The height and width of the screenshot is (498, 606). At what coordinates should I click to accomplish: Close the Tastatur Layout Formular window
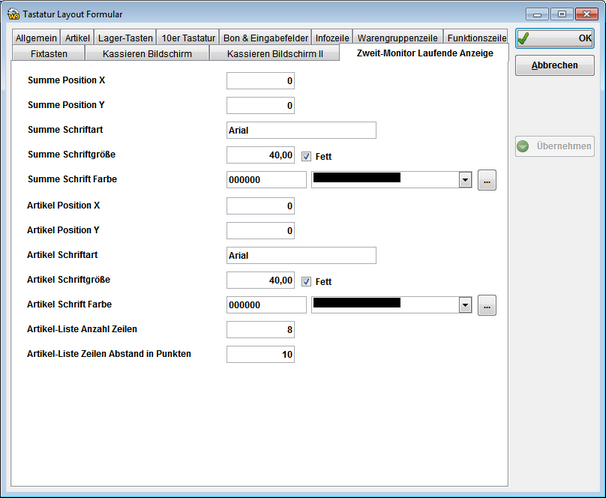587,14
